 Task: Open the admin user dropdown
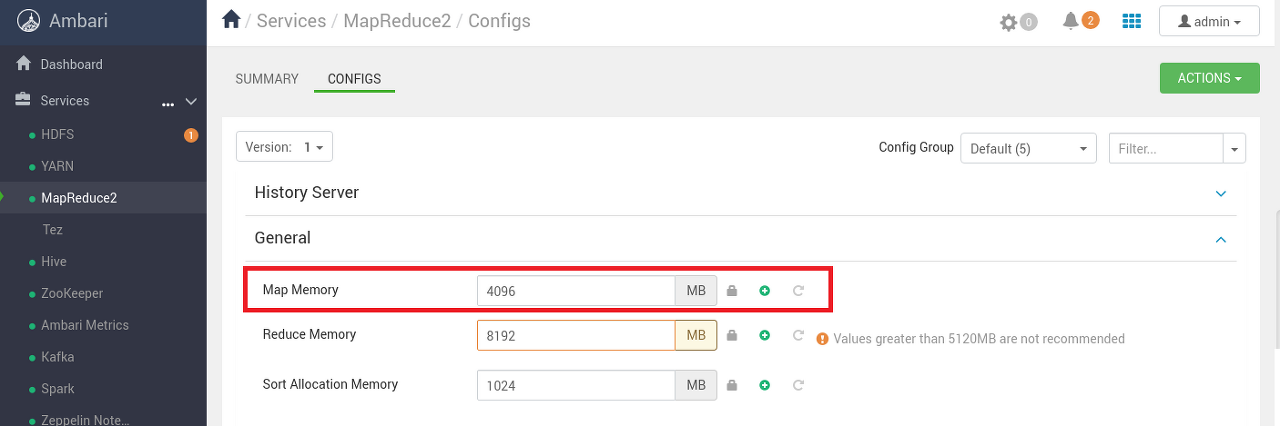point(1209,21)
